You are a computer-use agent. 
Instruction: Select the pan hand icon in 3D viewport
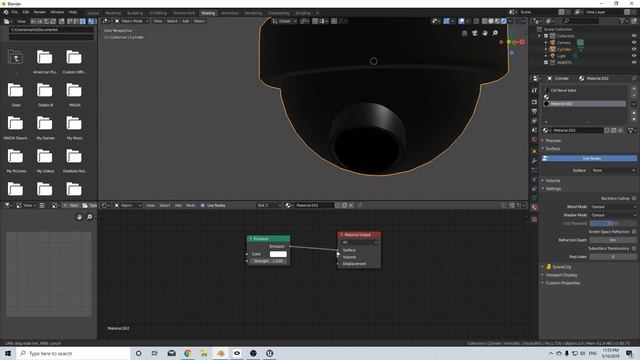(485, 33)
